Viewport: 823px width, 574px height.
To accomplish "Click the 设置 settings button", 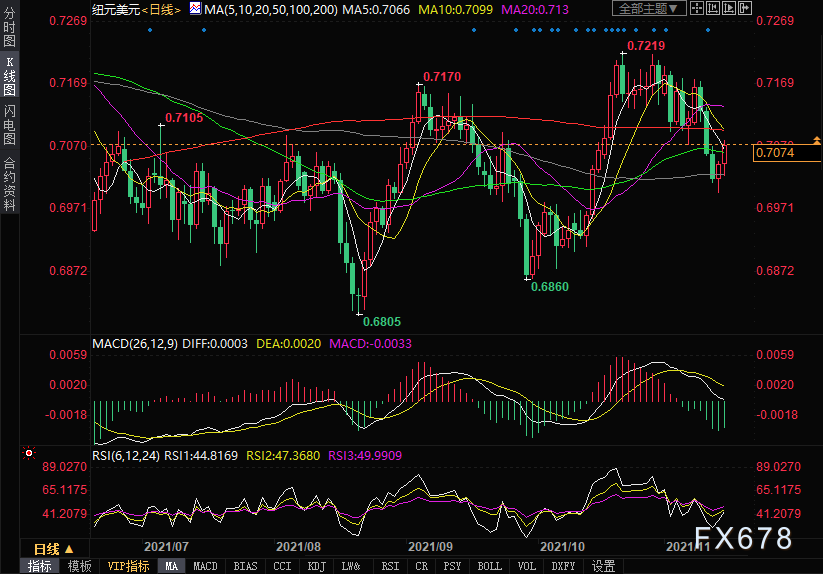I will pyautogui.click(x=603, y=566).
